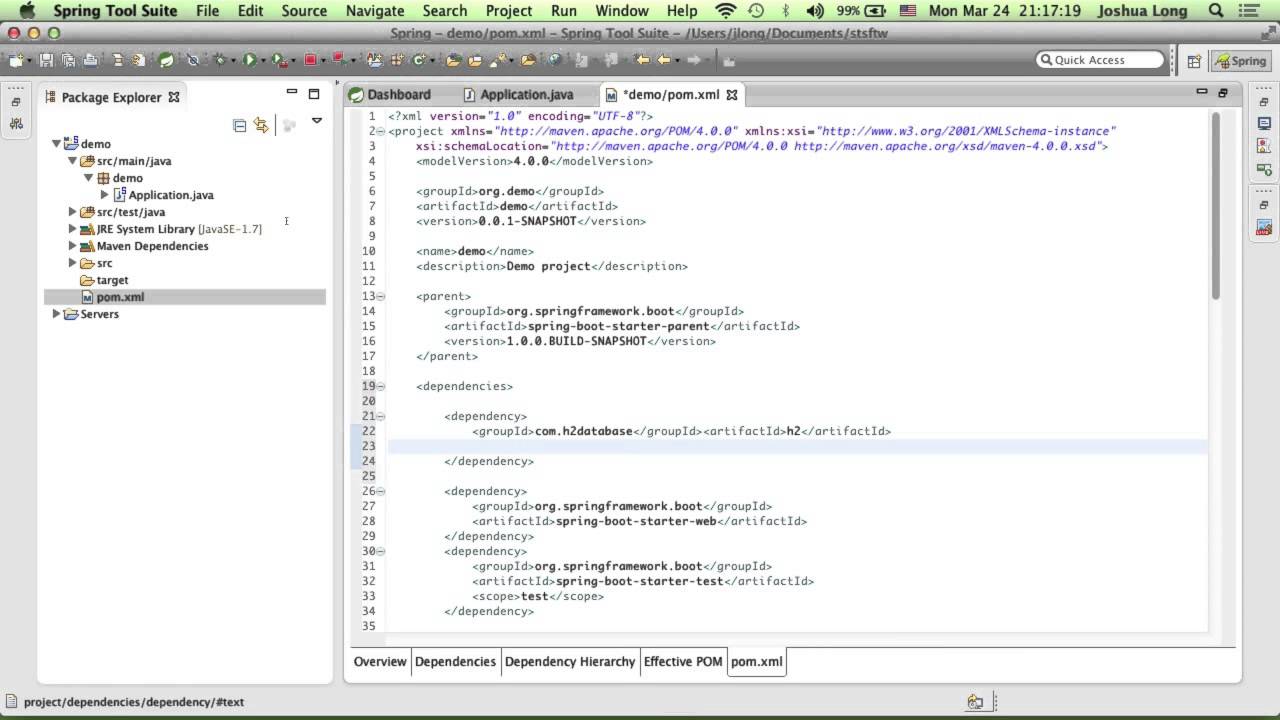Image resolution: width=1280 pixels, height=720 pixels.
Task: Click the macOS Spotlight search icon
Action: [x=1216, y=11]
